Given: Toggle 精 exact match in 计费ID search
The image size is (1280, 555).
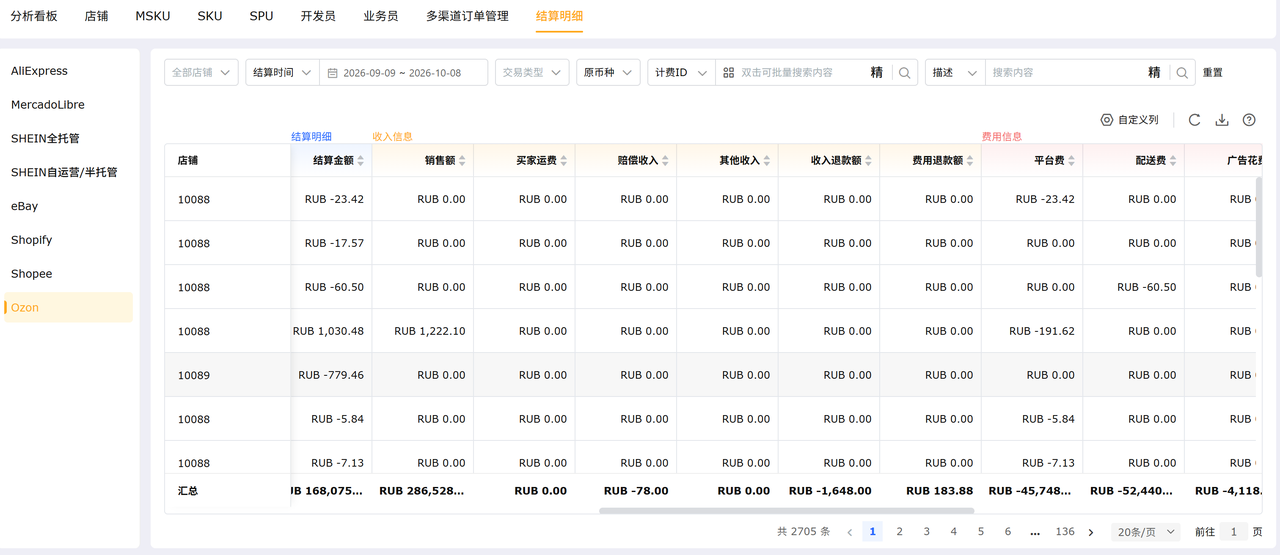Looking at the screenshot, I should coord(877,73).
